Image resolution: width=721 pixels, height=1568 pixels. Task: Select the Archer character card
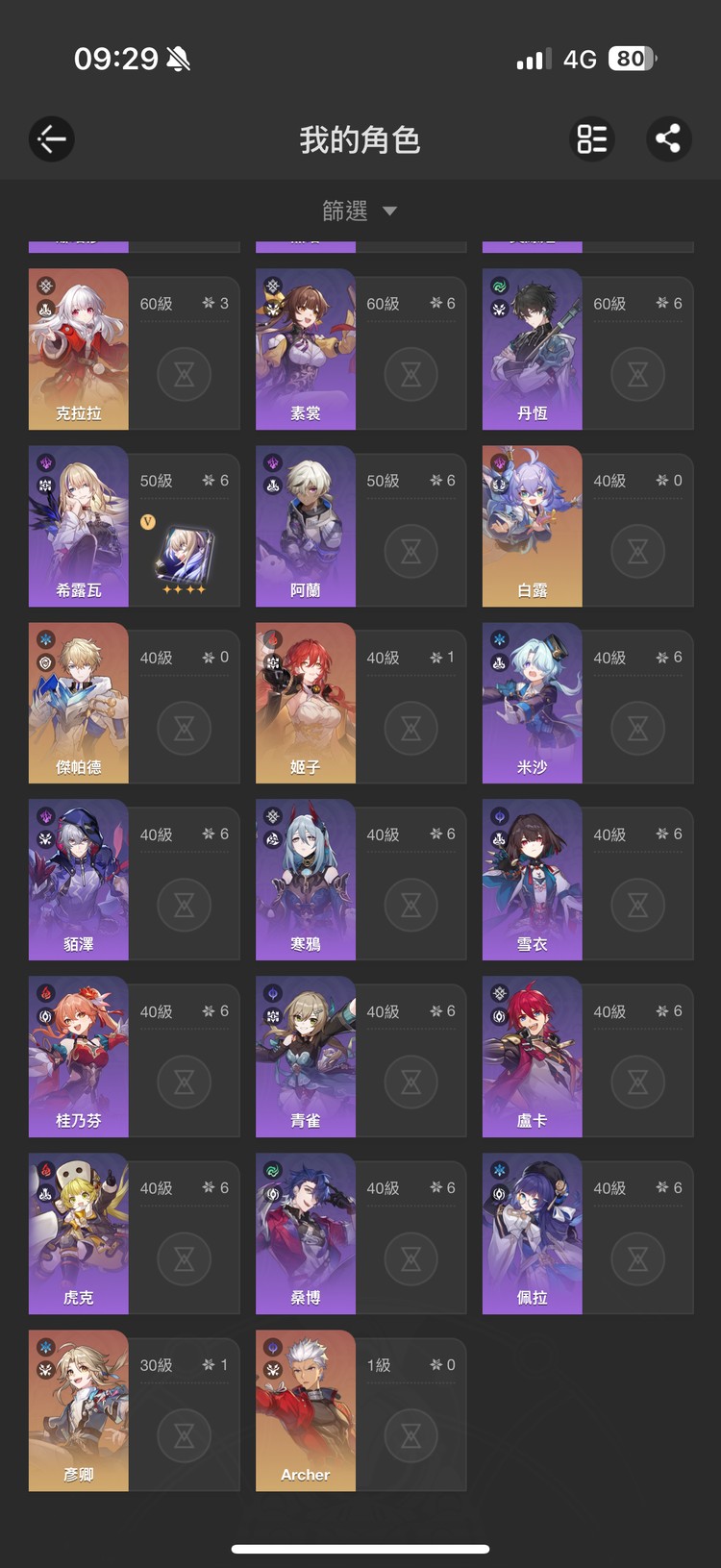coord(361,1410)
